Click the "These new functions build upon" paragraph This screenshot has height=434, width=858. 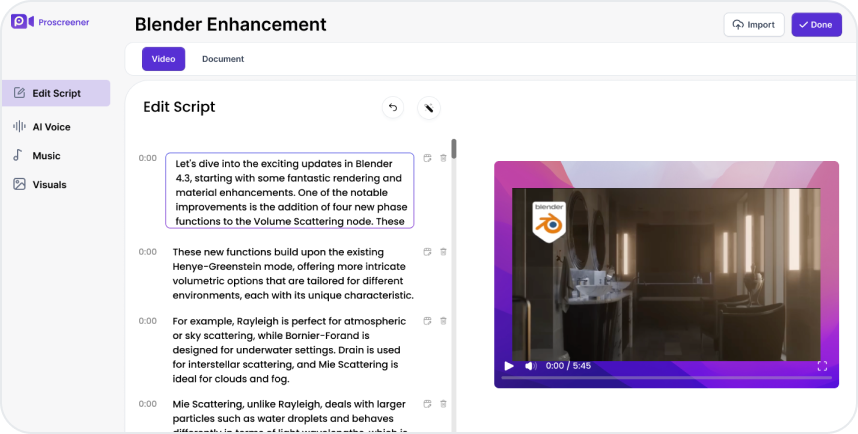(x=293, y=274)
